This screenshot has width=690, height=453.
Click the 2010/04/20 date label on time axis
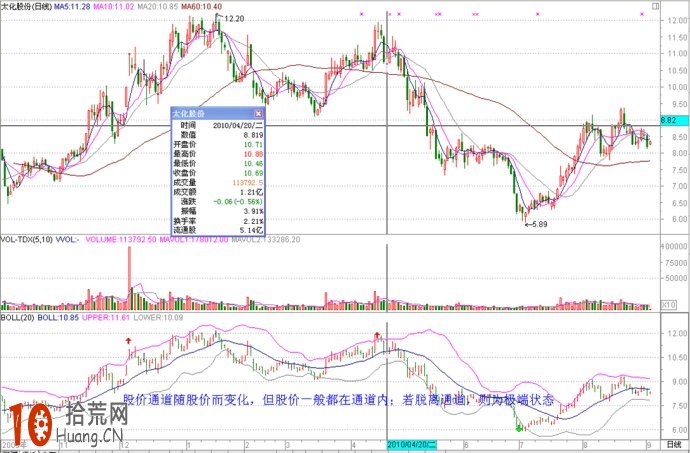(x=411, y=443)
